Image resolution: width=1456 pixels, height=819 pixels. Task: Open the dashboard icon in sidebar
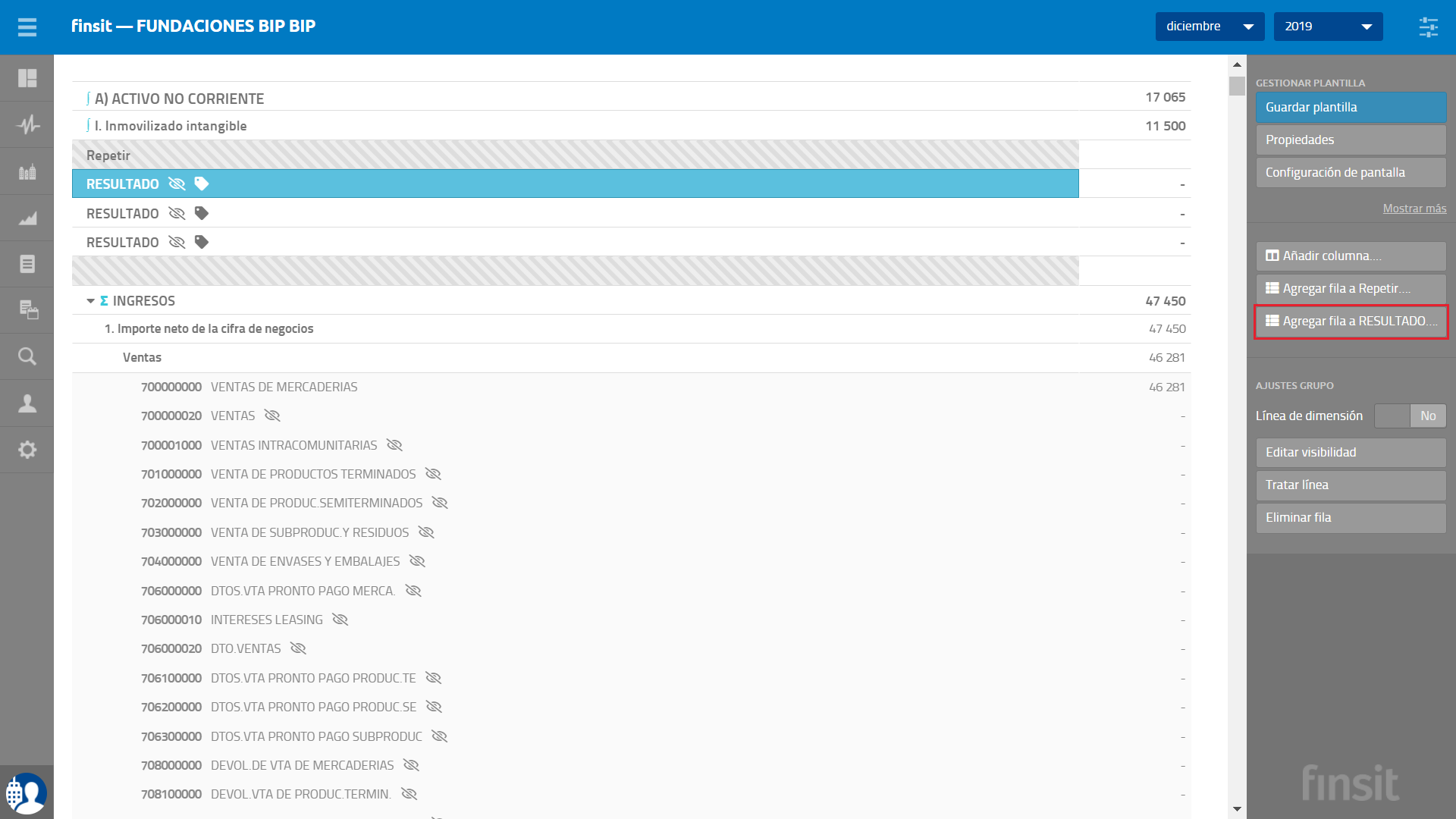(27, 78)
